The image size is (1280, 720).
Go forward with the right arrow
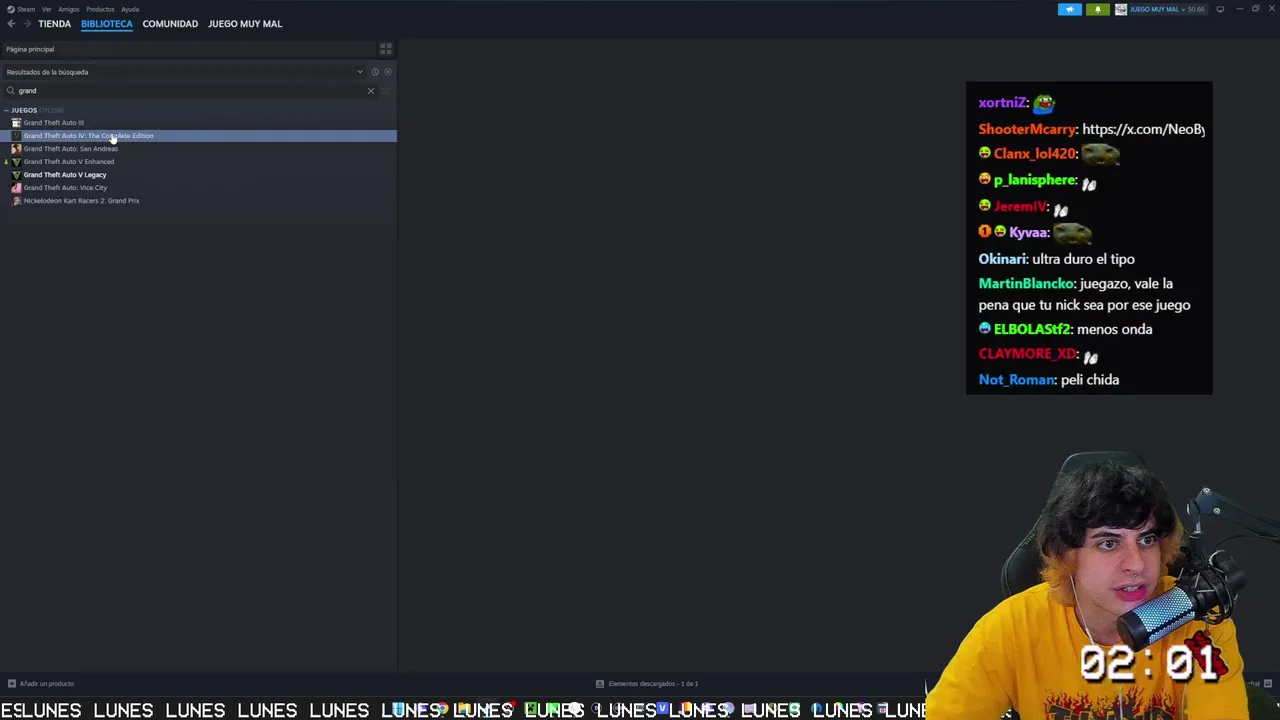click(x=25, y=24)
